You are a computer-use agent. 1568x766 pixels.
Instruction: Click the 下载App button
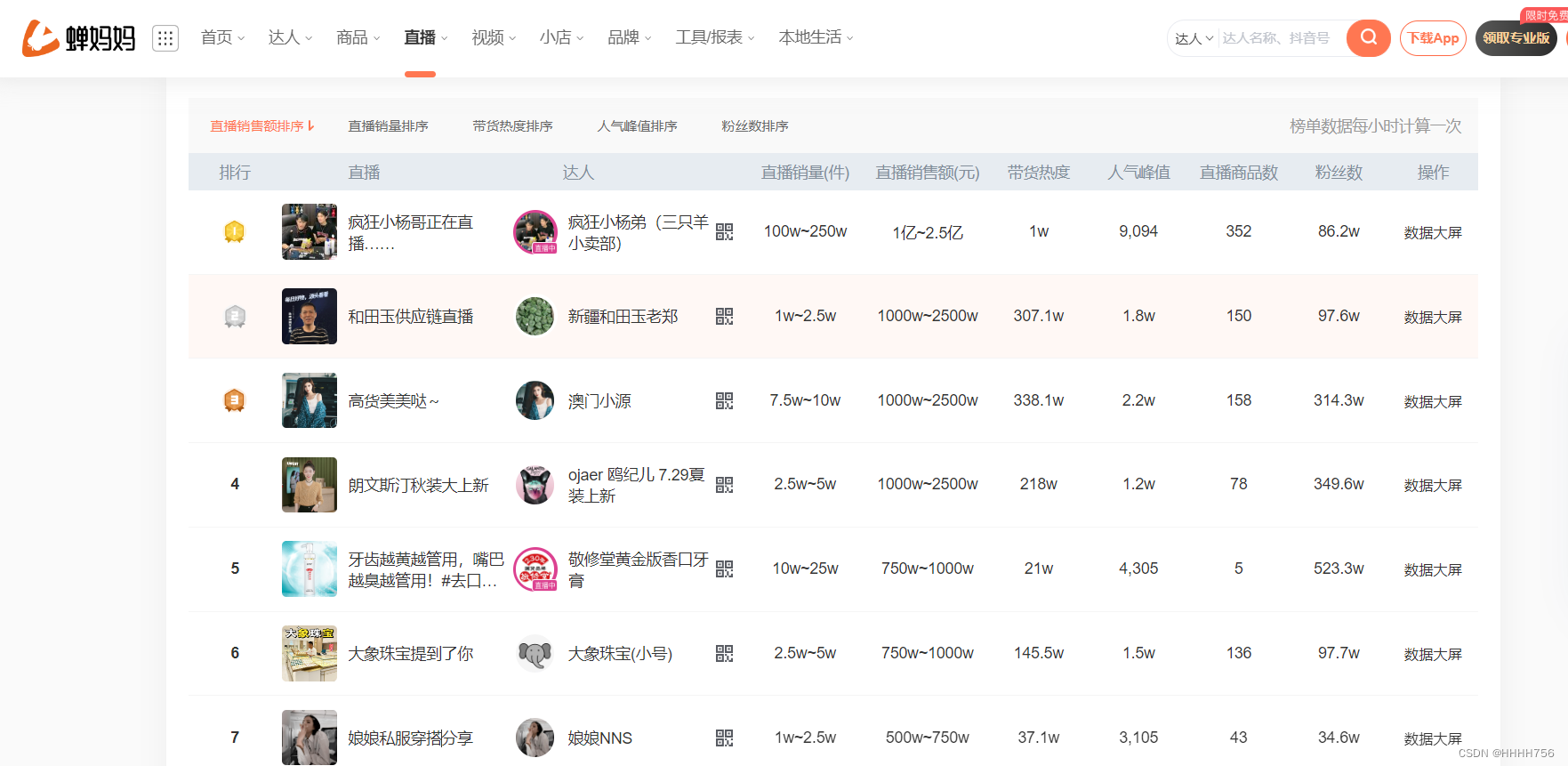coord(1433,38)
